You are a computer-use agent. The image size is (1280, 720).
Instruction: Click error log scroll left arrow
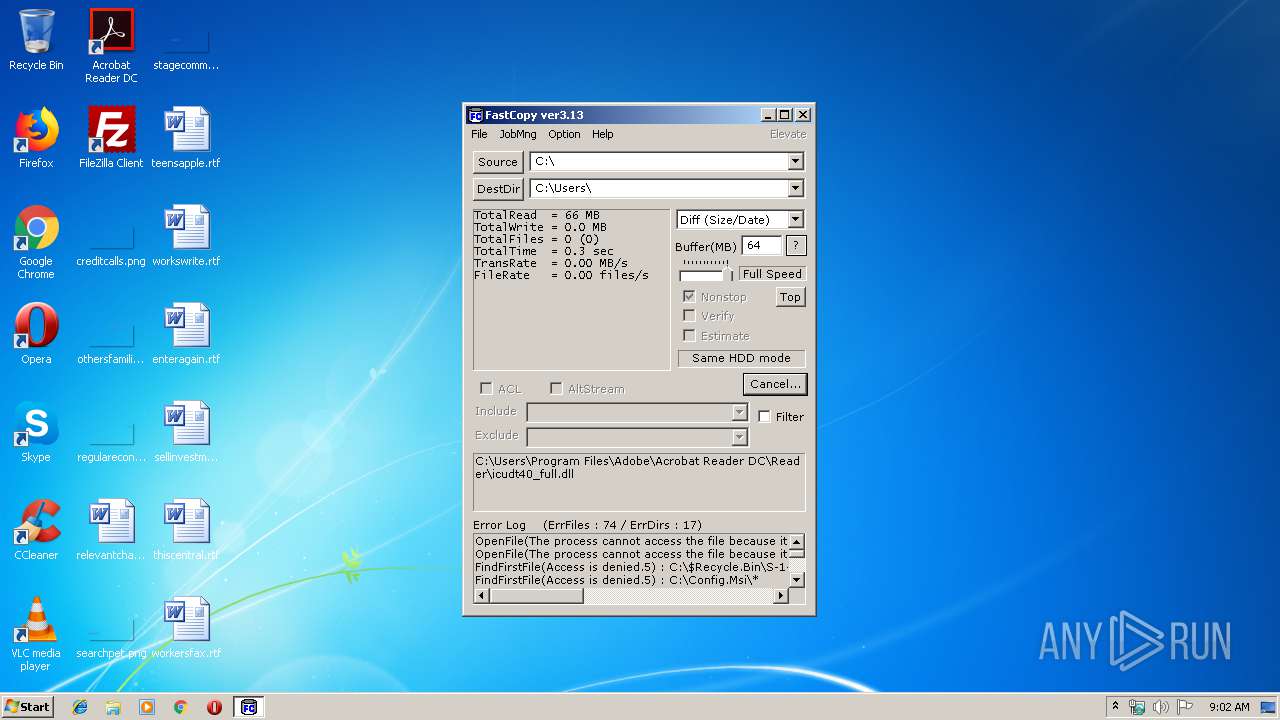click(481, 596)
